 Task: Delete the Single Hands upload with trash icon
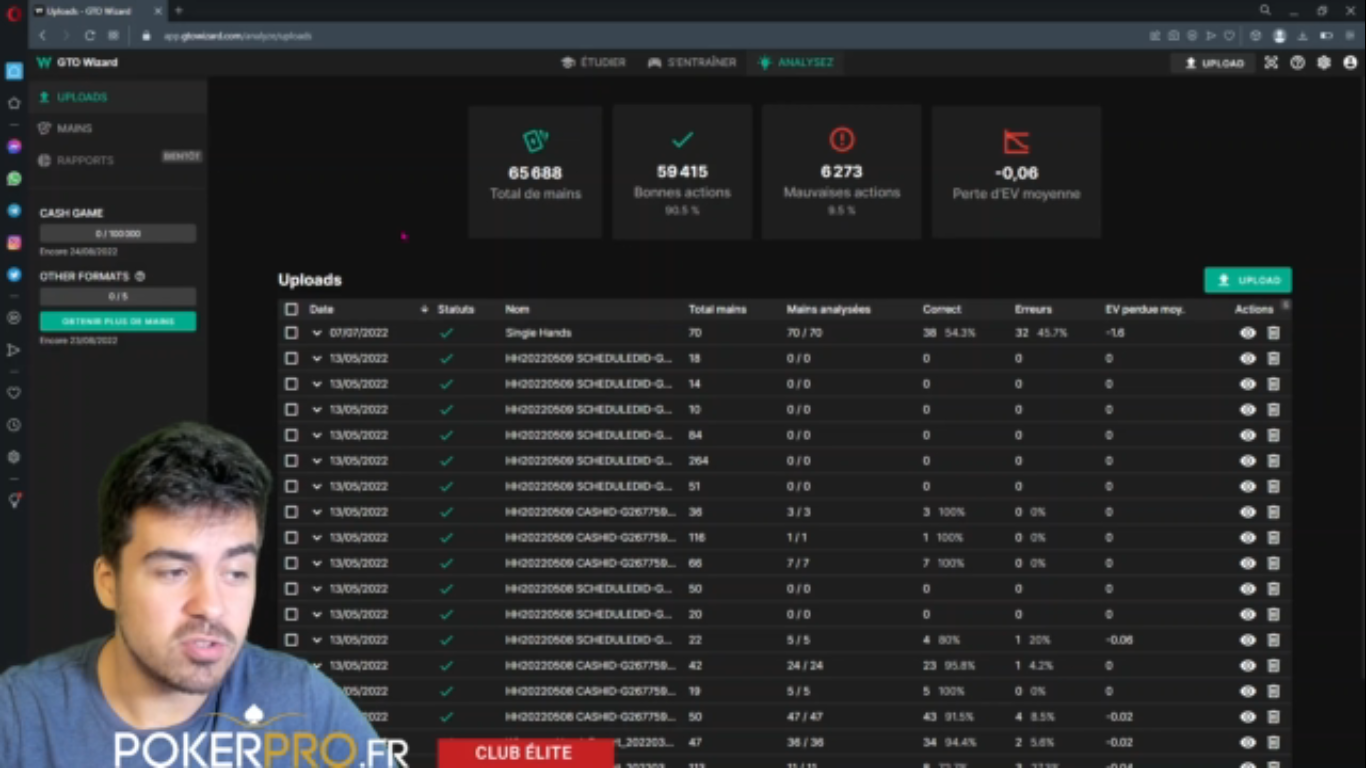point(1273,333)
